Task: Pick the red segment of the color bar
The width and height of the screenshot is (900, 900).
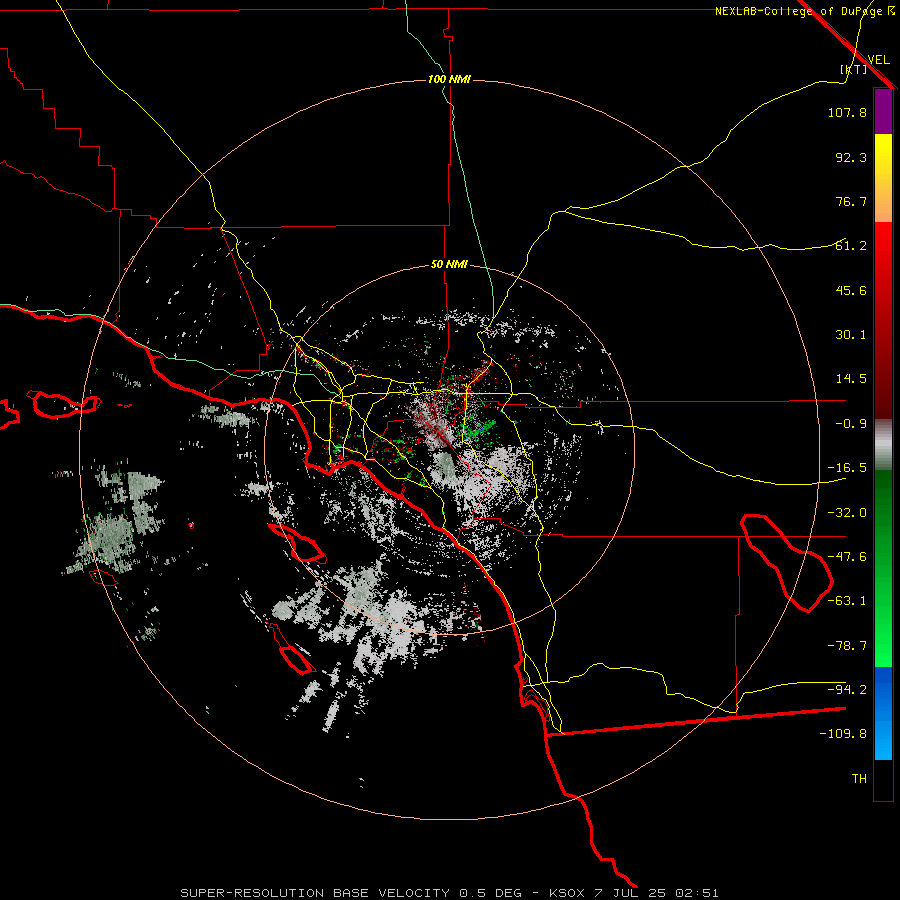Action: click(883, 320)
